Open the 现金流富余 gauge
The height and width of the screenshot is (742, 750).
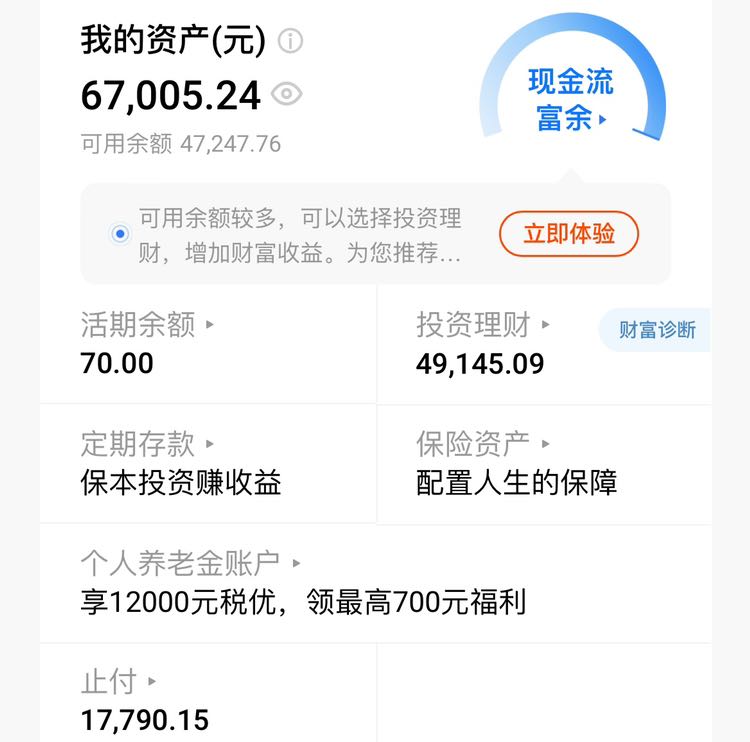[x=573, y=78]
